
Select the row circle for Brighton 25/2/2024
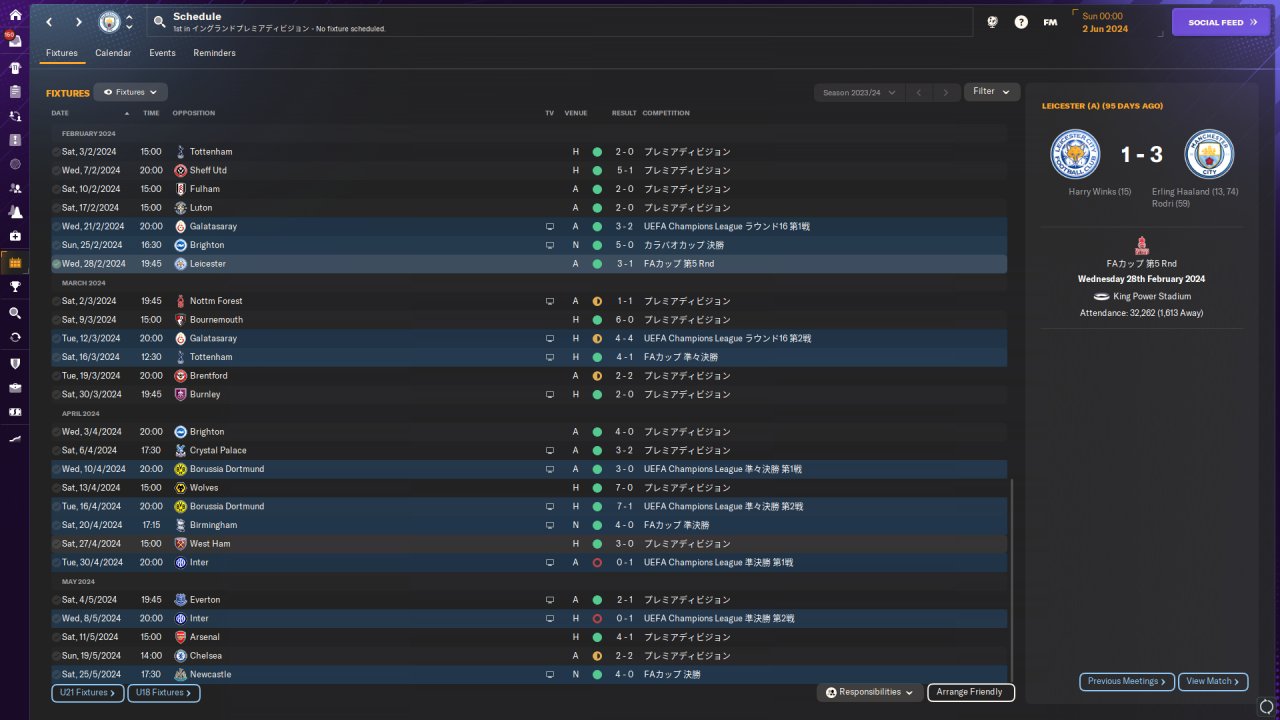pyautogui.click(x=56, y=245)
